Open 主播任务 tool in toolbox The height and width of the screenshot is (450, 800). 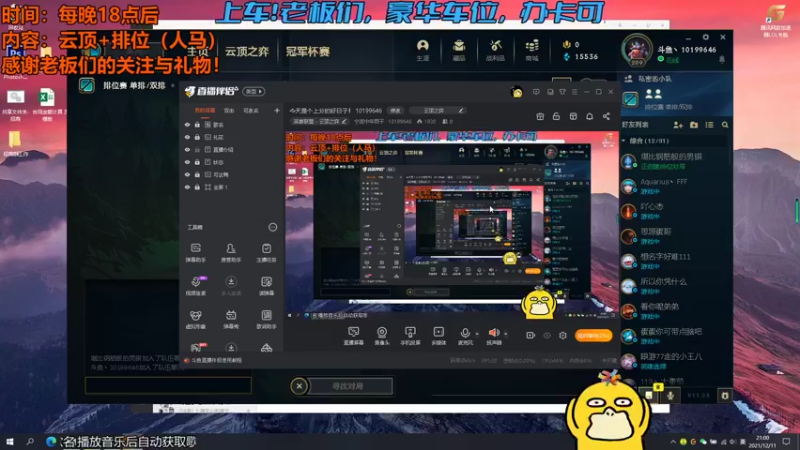click(266, 253)
